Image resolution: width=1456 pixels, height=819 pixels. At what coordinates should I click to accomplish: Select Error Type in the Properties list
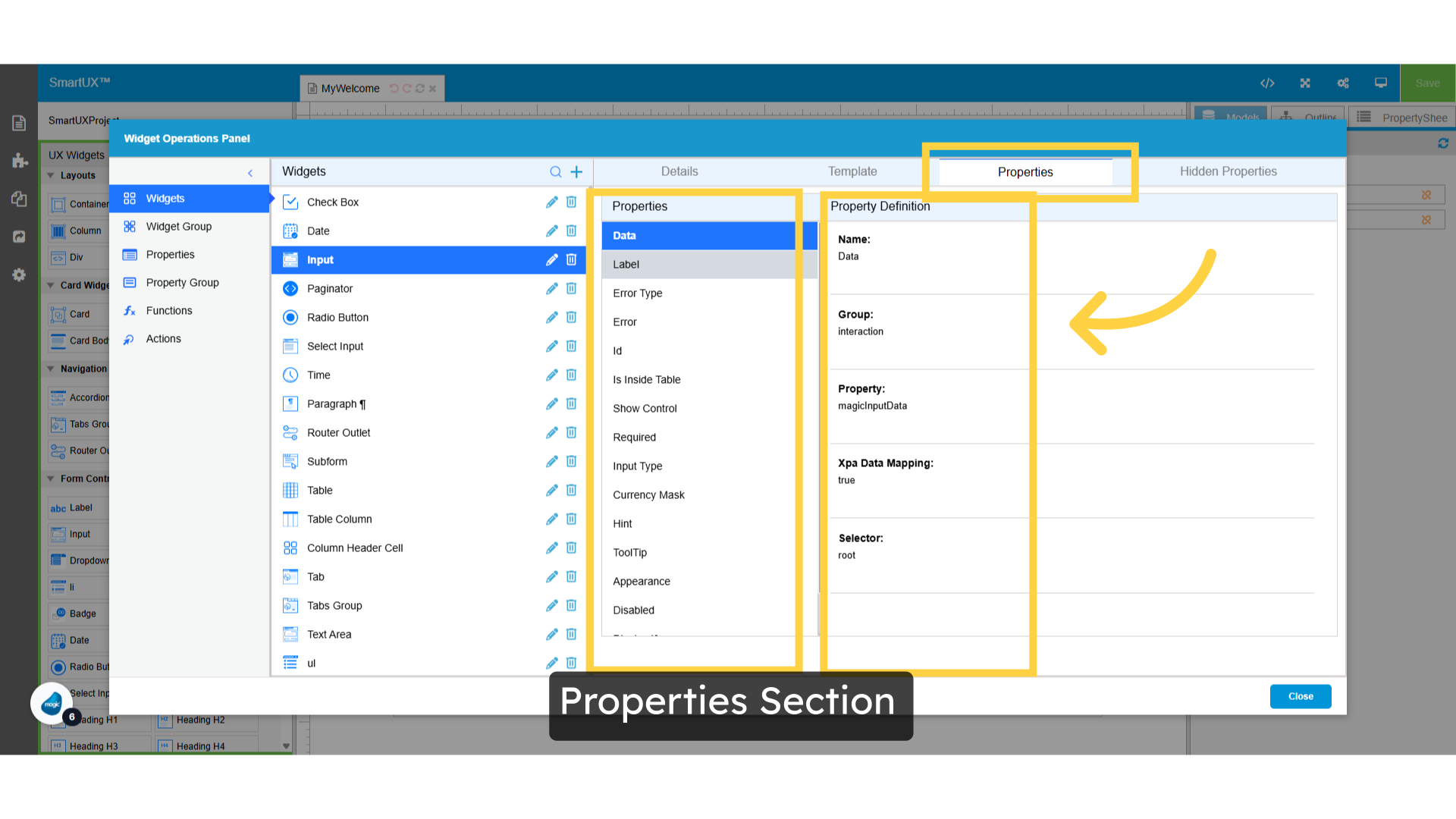coord(637,293)
